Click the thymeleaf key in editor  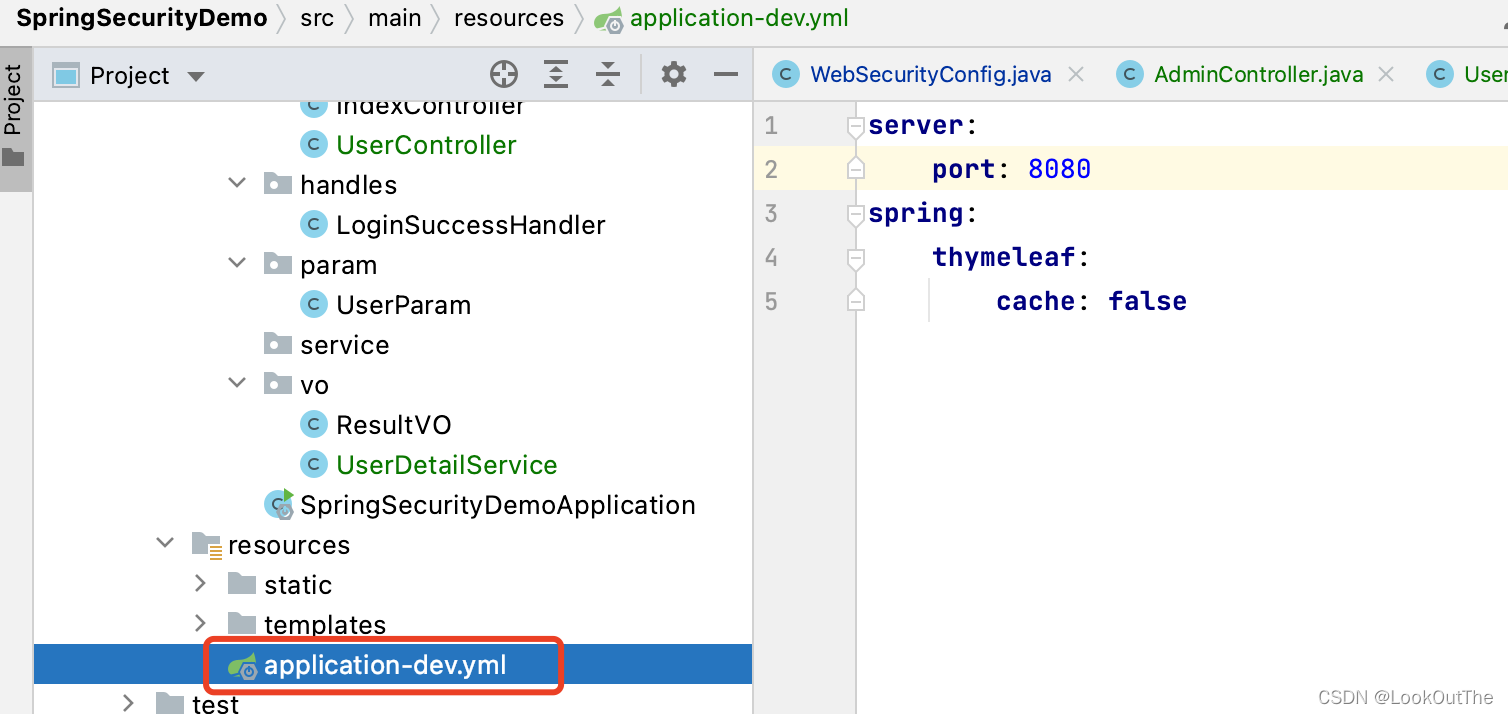[x=1004, y=257]
